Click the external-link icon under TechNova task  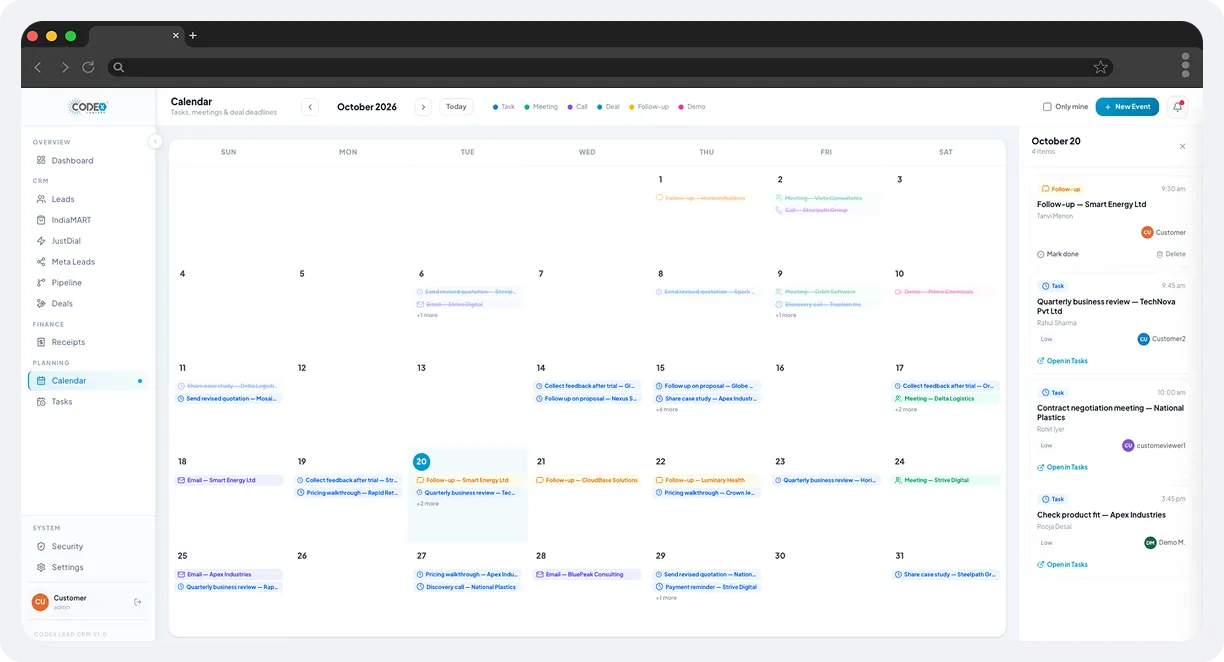pos(1040,361)
